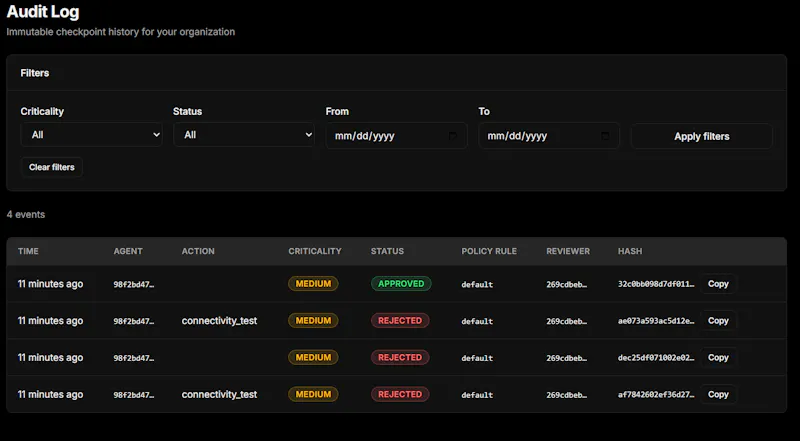This screenshot has height=441, width=800.
Task: Click reviewer ID in the APPROVED row
Action: [567, 284]
